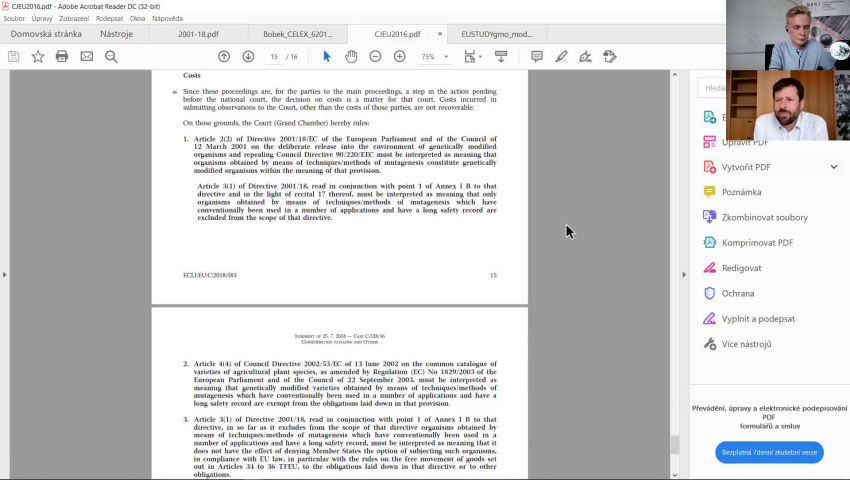The height and width of the screenshot is (480, 850).
Task: Switch to 2001-18.pdf tab
Action: (x=198, y=34)
